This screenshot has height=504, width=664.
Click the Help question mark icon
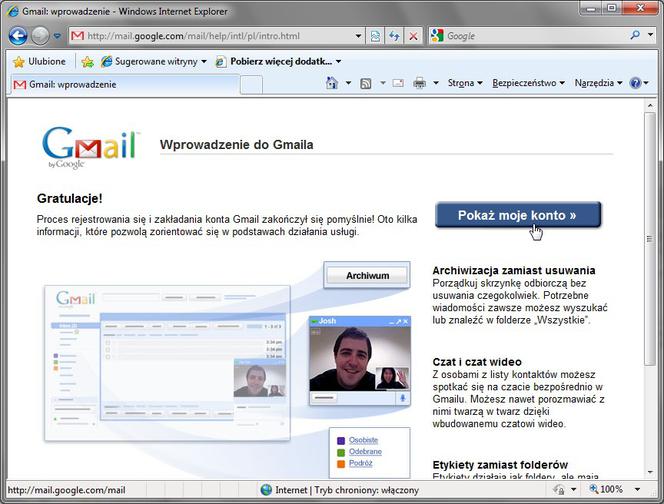[x=635, y=83]
